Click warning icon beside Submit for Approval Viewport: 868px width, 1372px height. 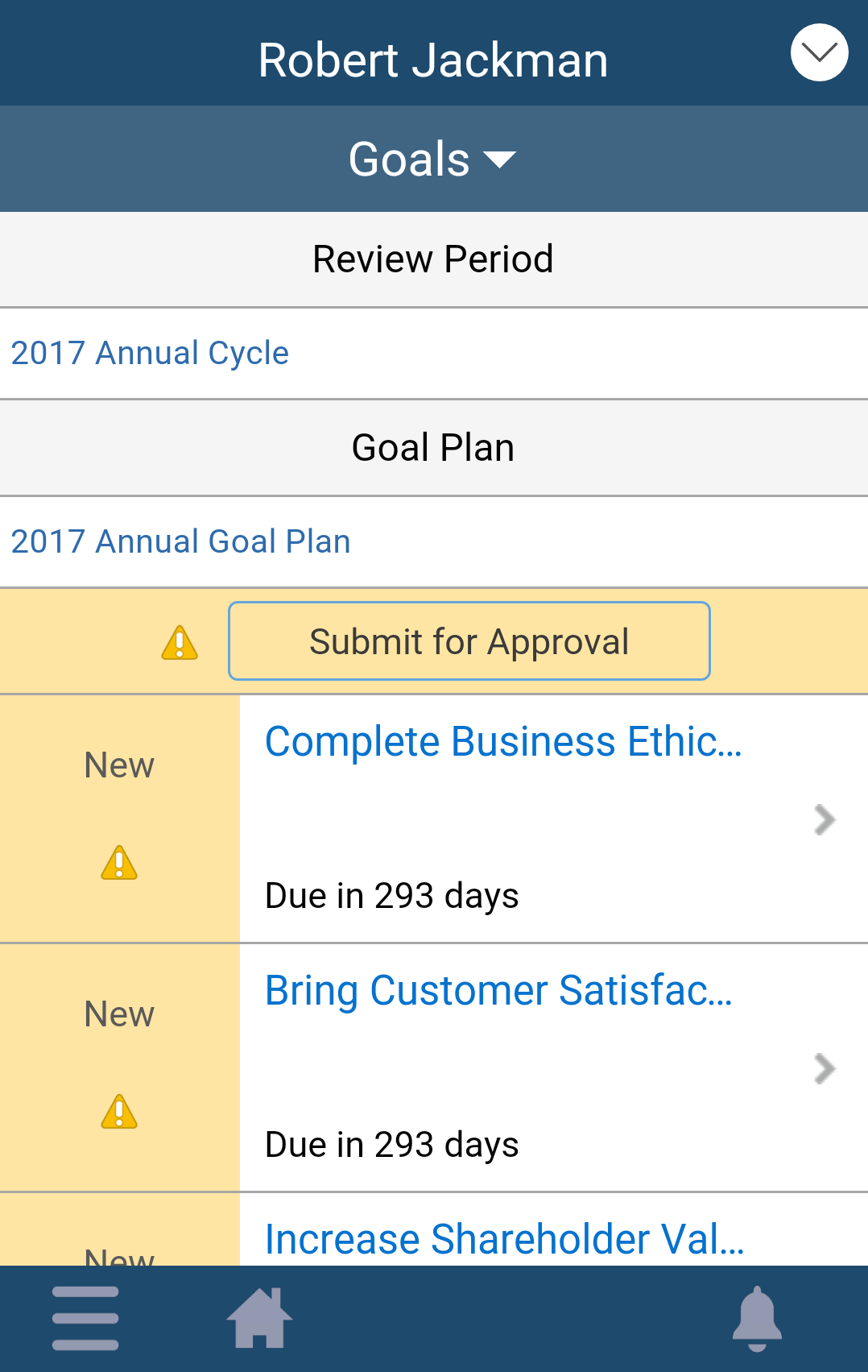180,643
